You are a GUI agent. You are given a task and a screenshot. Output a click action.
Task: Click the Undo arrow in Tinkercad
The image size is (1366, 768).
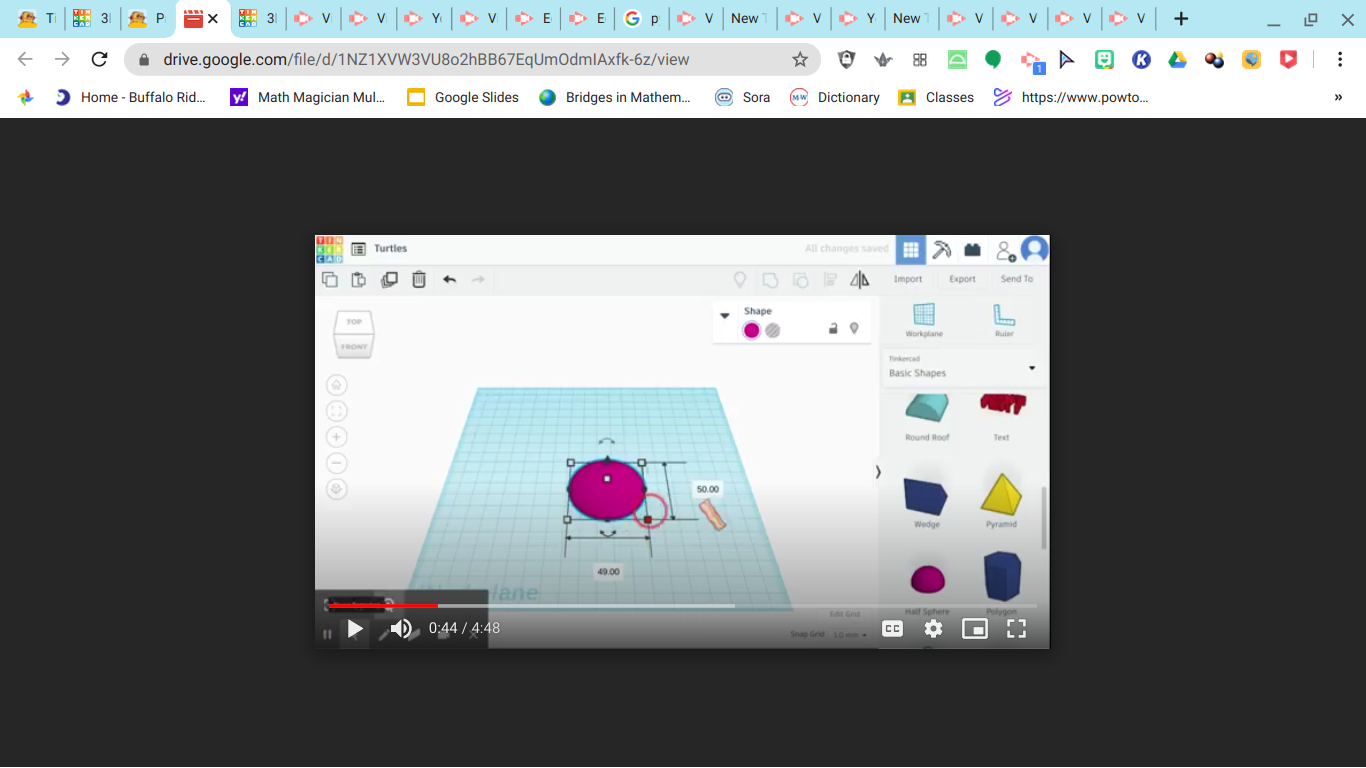tap(449, 280)
